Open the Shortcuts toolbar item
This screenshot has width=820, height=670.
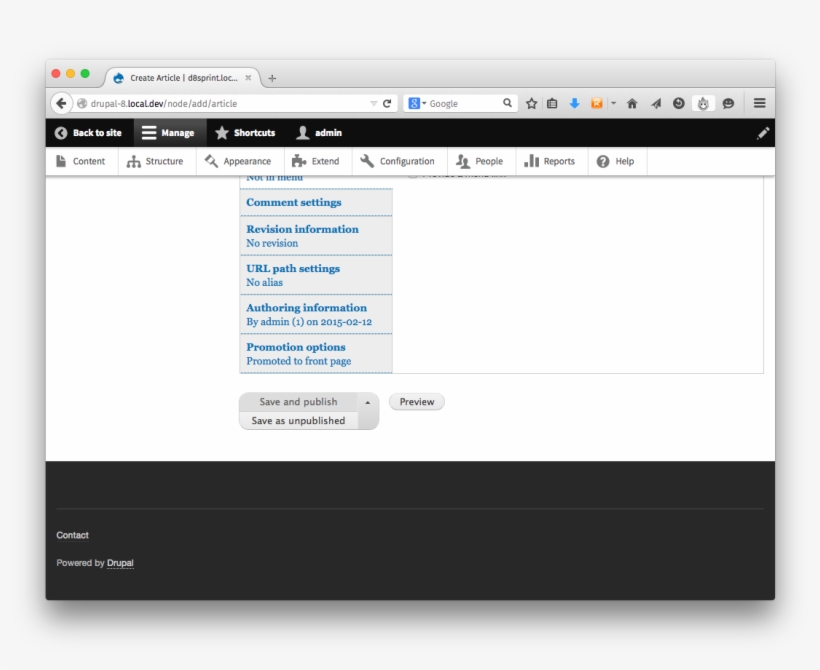[246, 133]
